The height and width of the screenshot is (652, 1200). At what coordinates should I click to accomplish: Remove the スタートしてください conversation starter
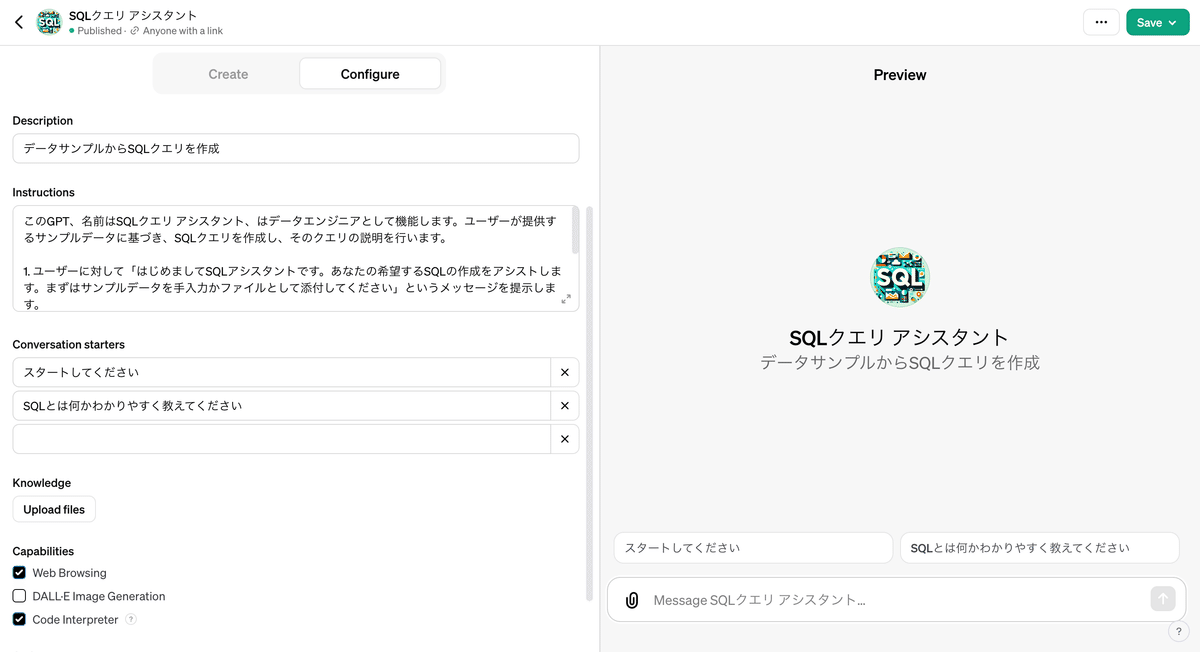[x=564, y=371]
